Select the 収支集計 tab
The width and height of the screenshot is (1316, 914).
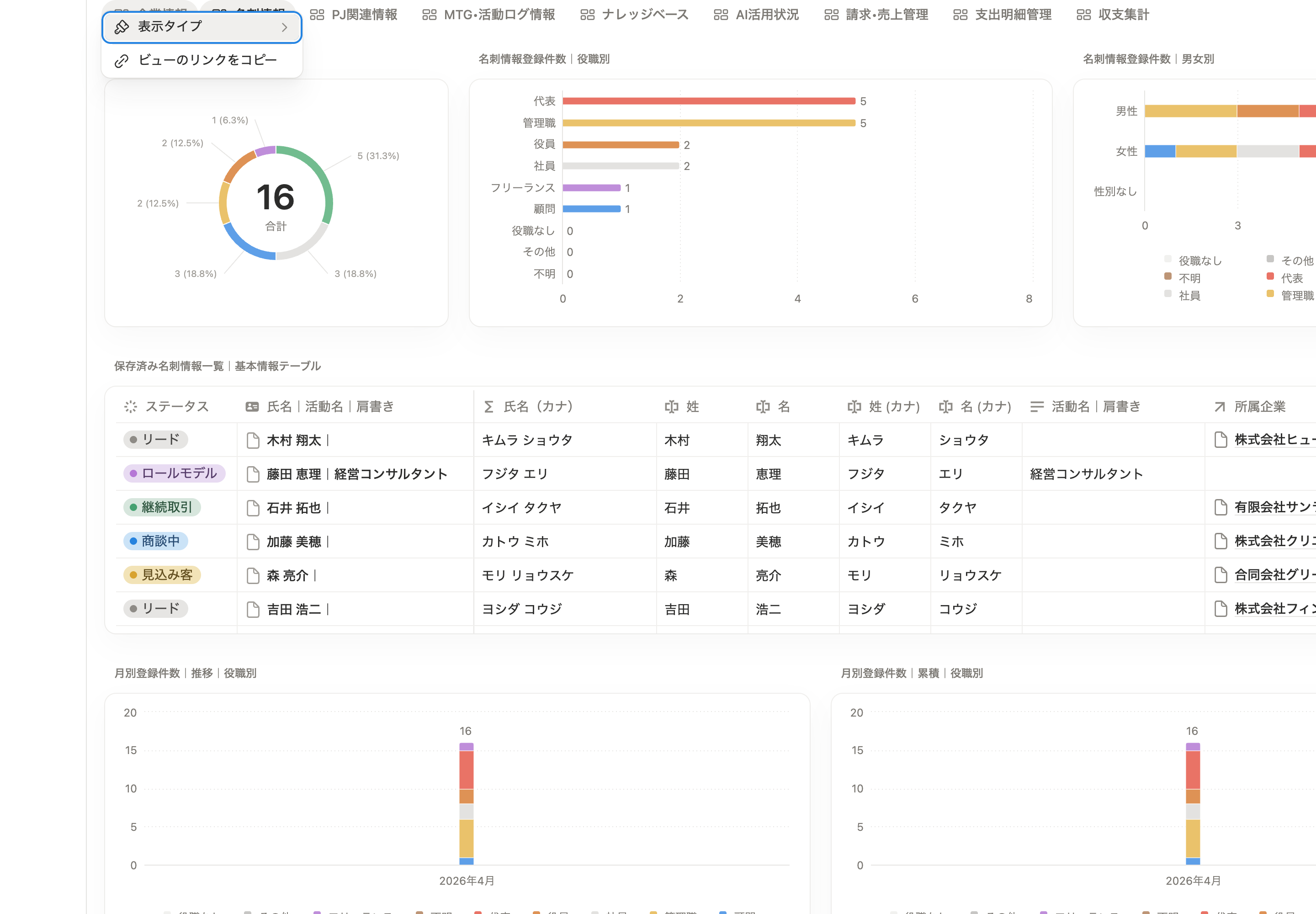click(x=1113, y=15)
